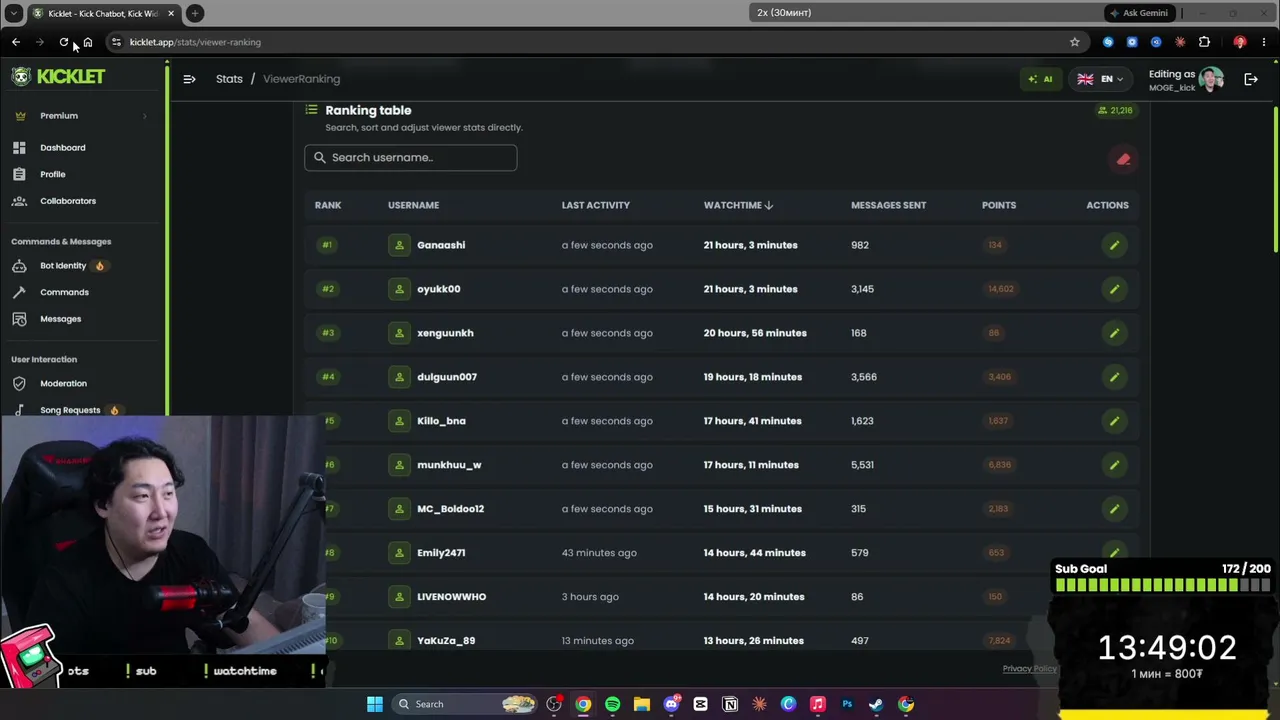
Task: Click the taskbar Search box
Action: click(x=465, y=704)
